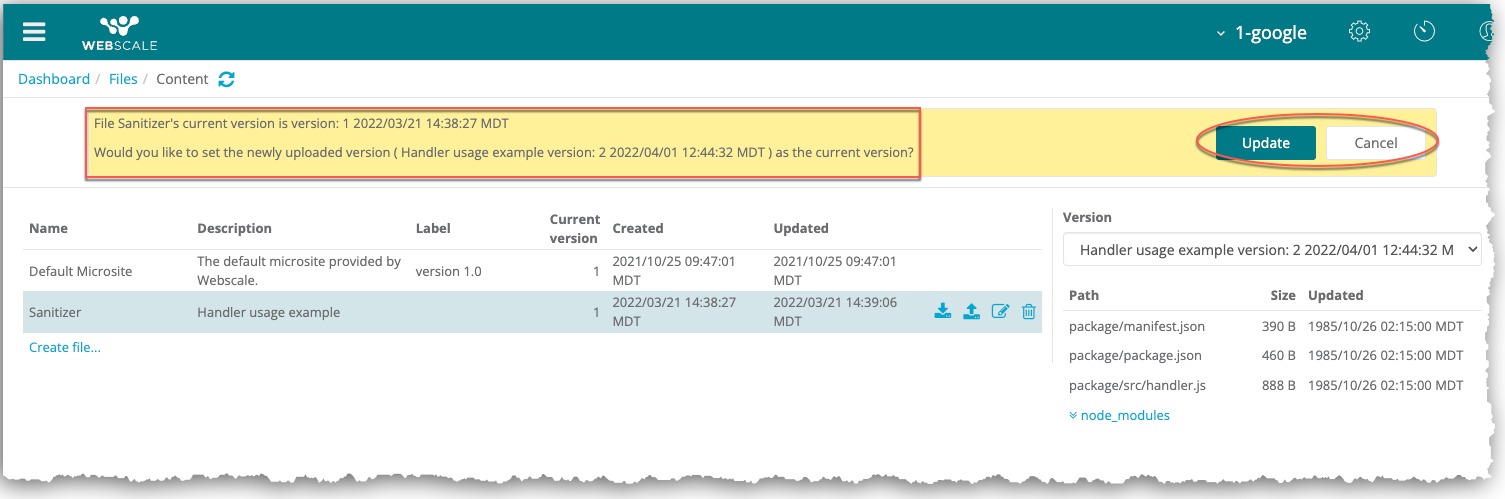Open the hamburger navigation menu

pyautogui.click(x=34, y=32)
